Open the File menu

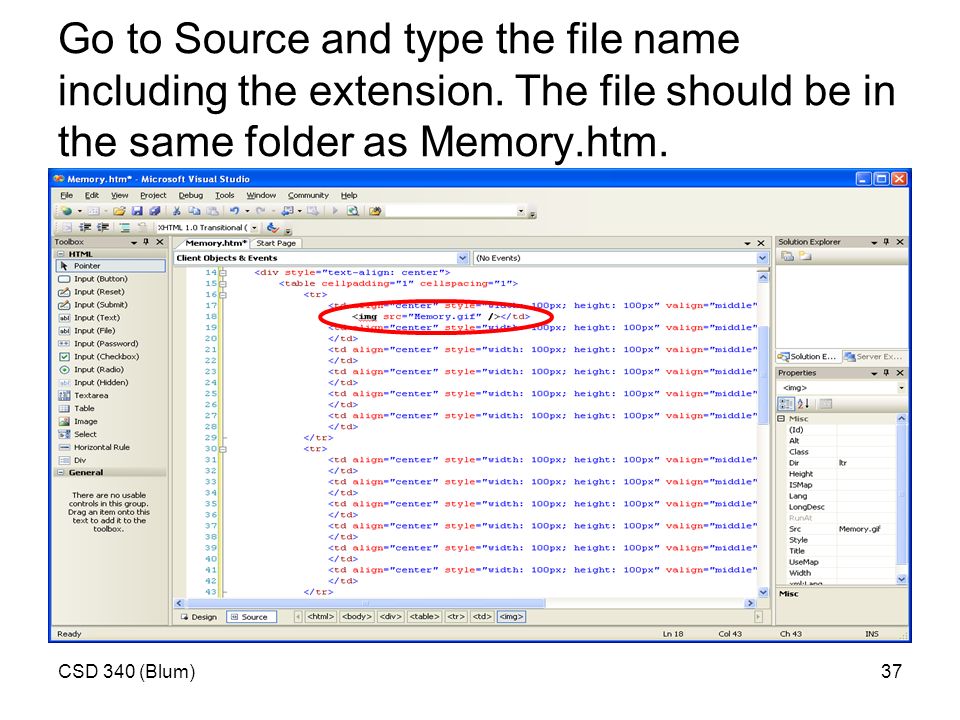point(67,195)
